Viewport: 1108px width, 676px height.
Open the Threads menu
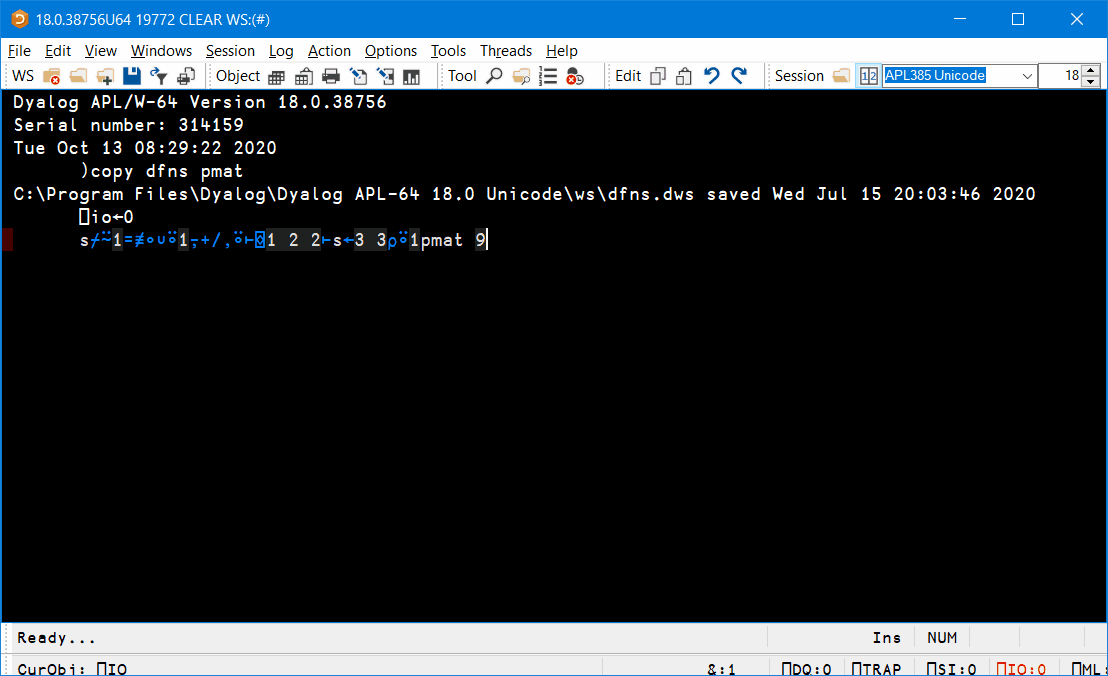click(506, 51)
